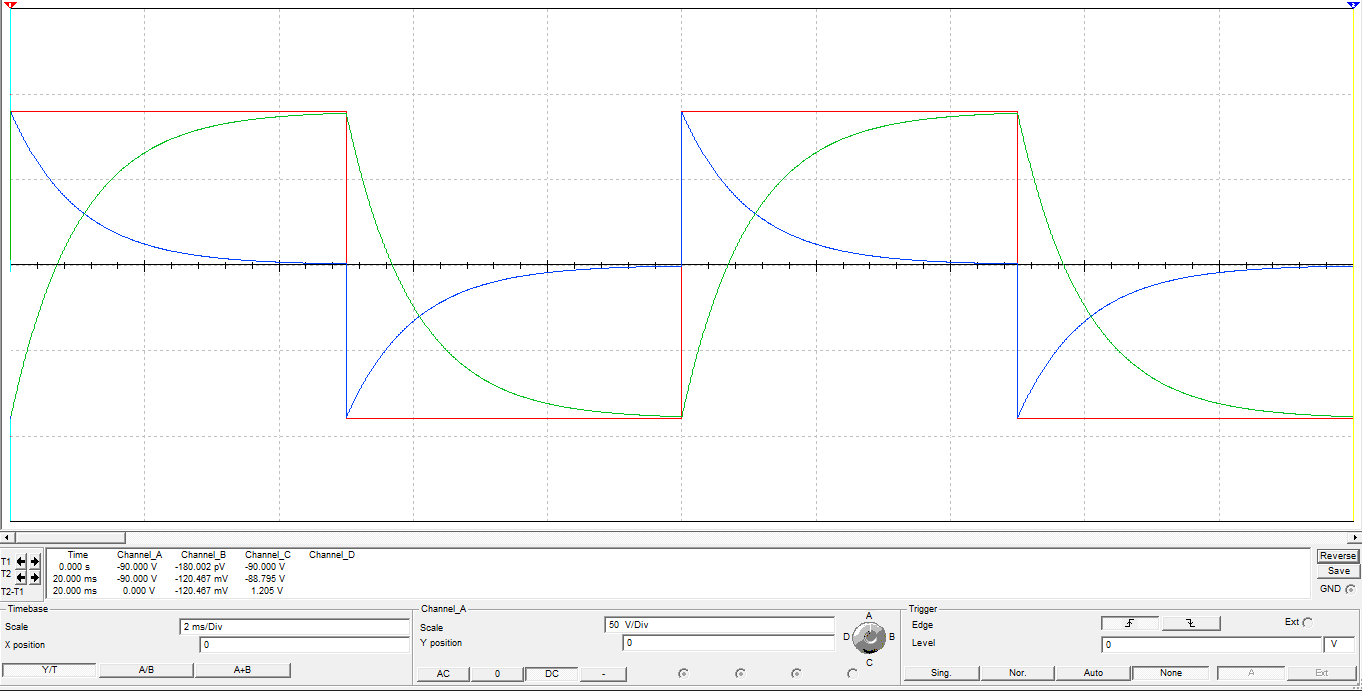Select second channel terminal radio in Channel_A row
Viewport: 1362px width, 691px height.
coord(740,673)
